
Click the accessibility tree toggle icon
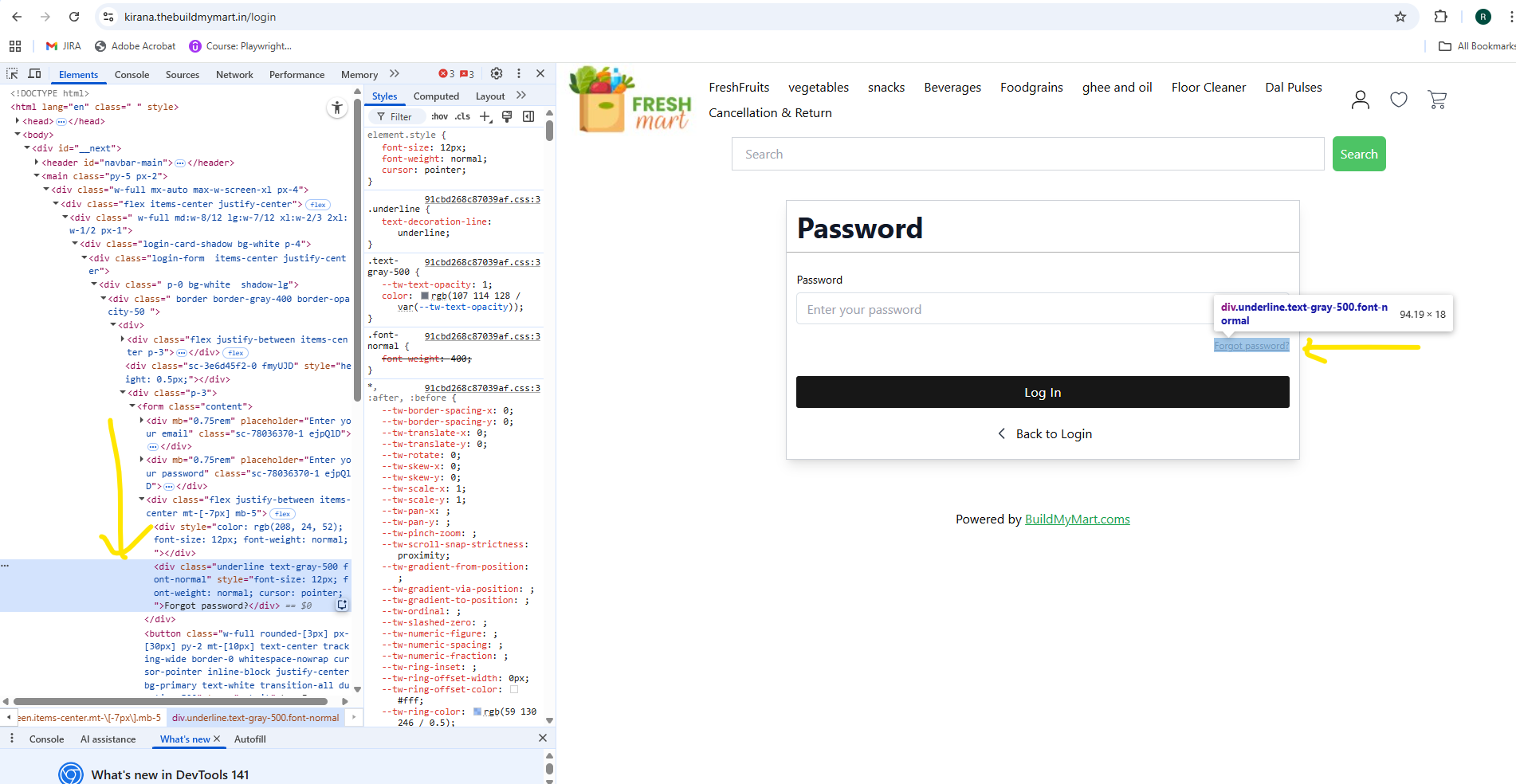(x=337, y=108)
